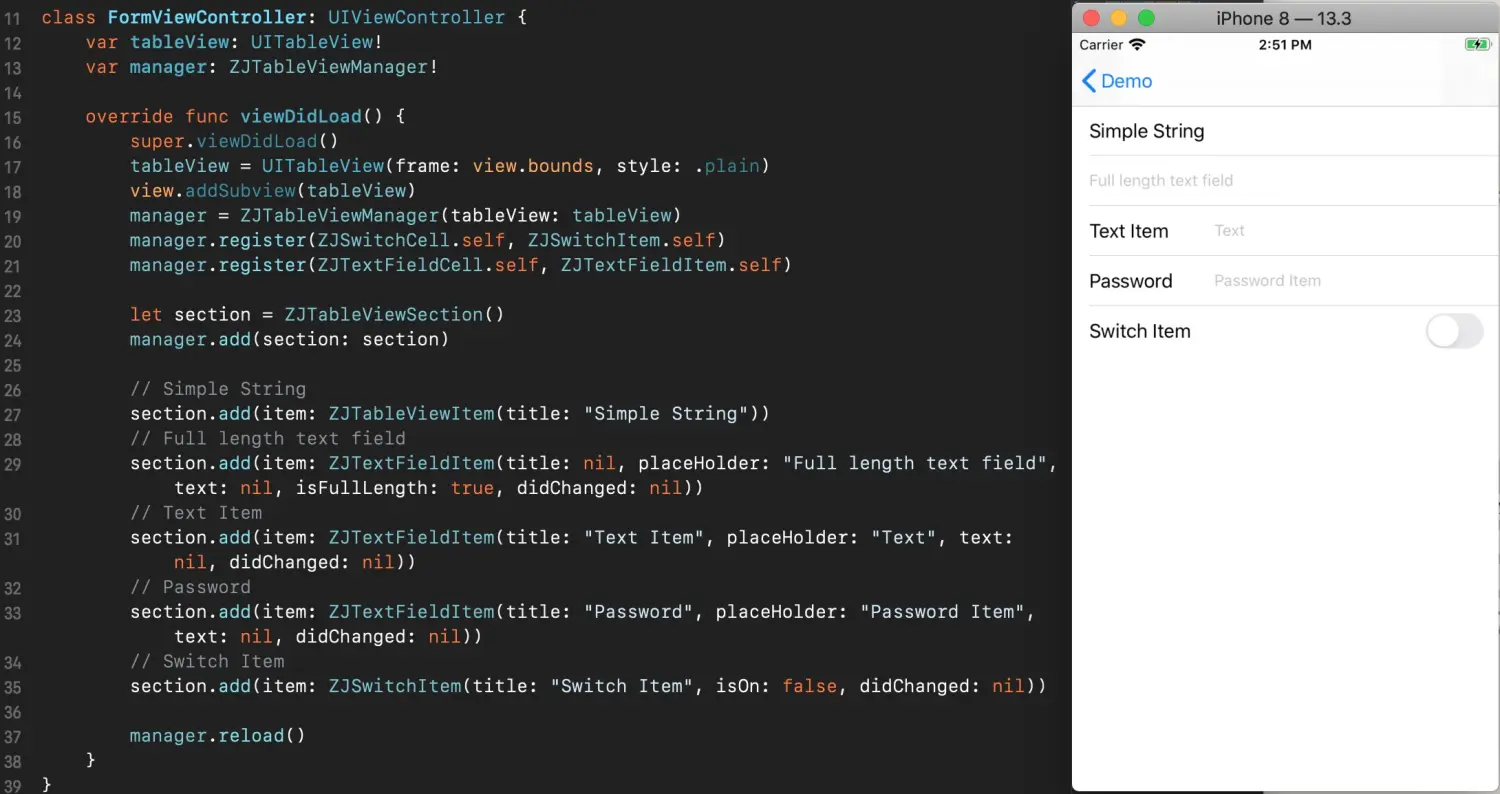Click the Switch Item label
1500x794 pixels.
1140,331
